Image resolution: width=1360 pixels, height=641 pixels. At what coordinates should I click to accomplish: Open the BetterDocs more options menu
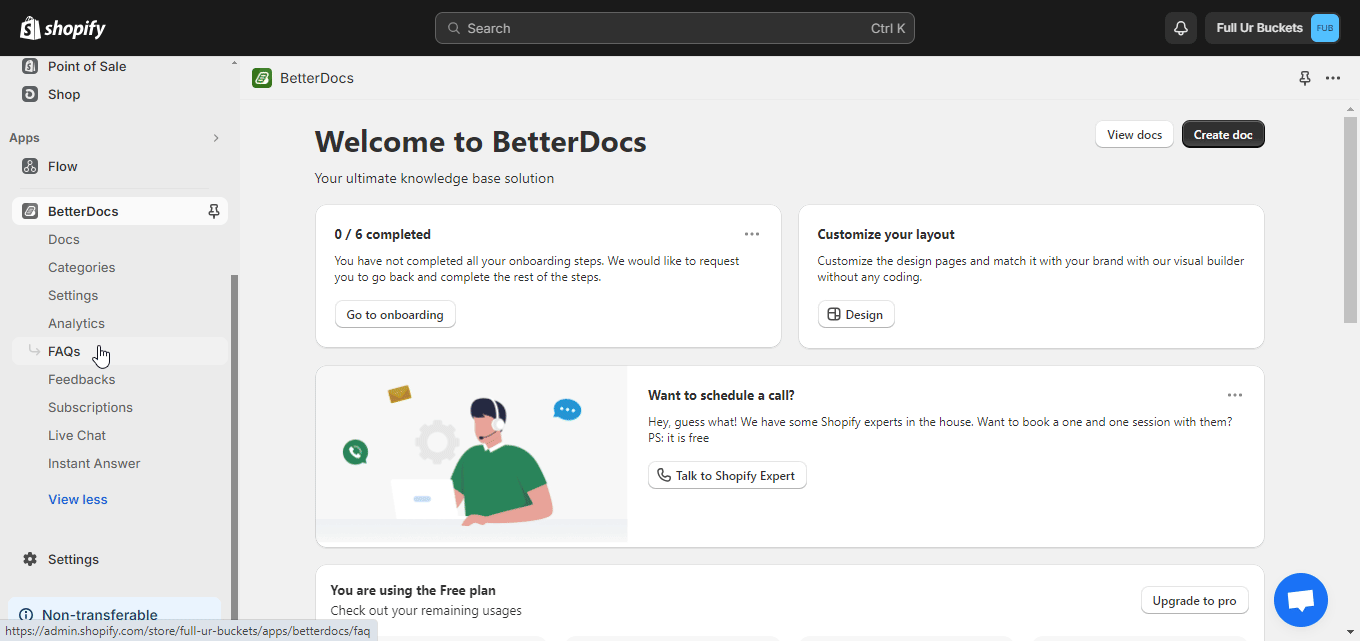1332,77
